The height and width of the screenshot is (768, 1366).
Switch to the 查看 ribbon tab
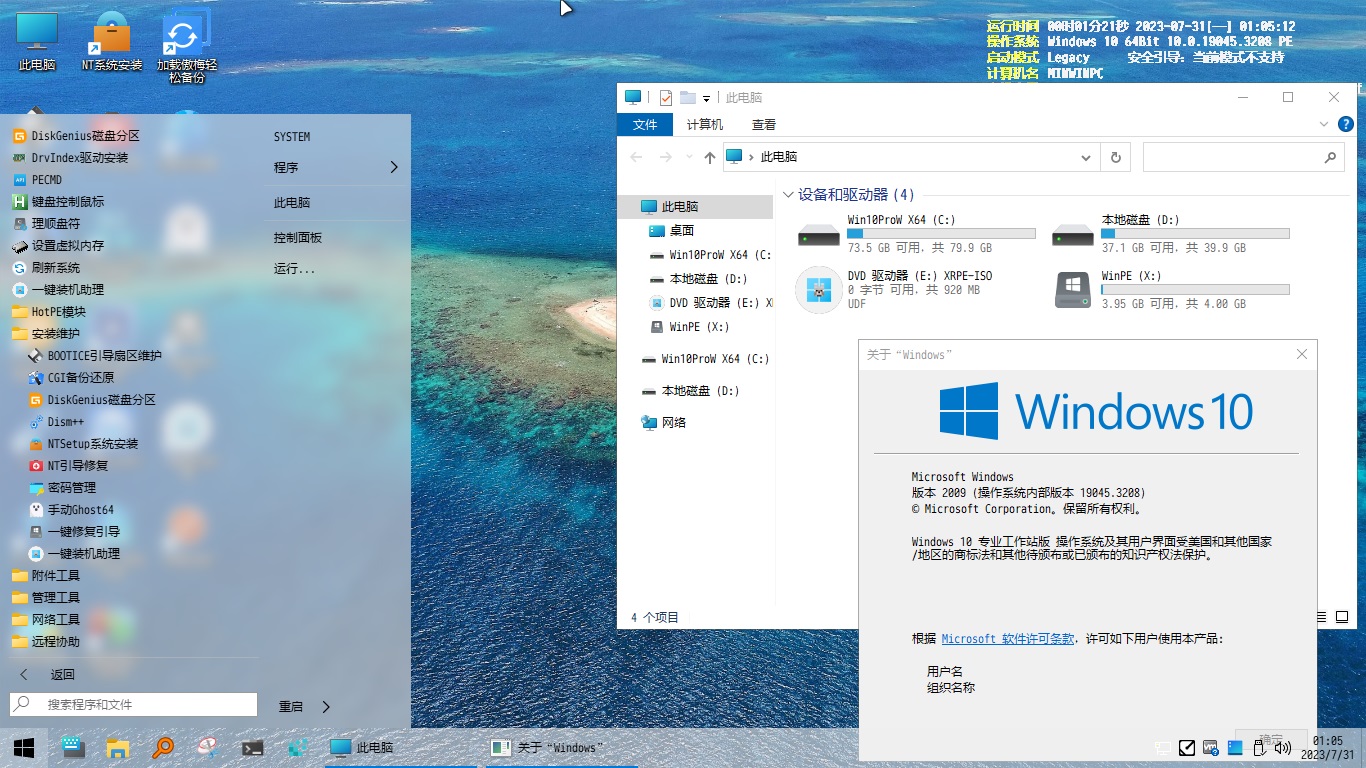764,124
